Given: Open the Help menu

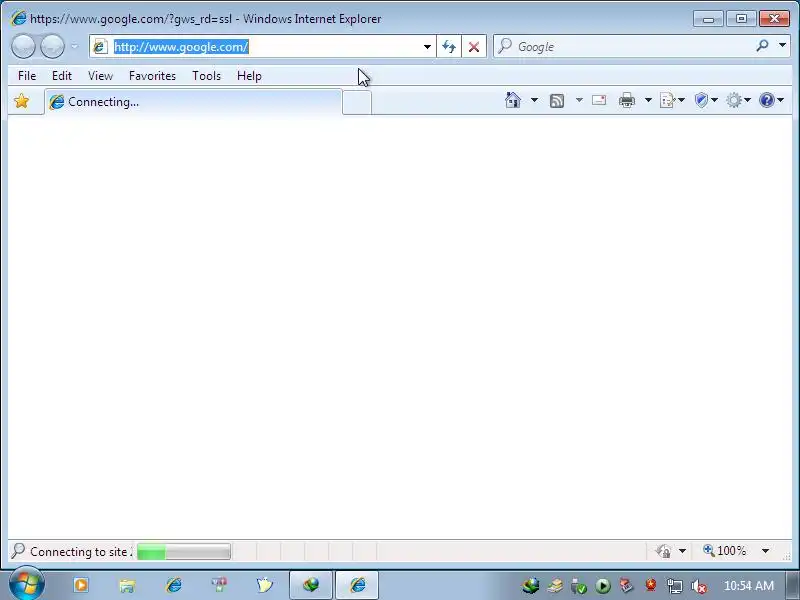Looking at the screenshot, I should click(249, 76).
